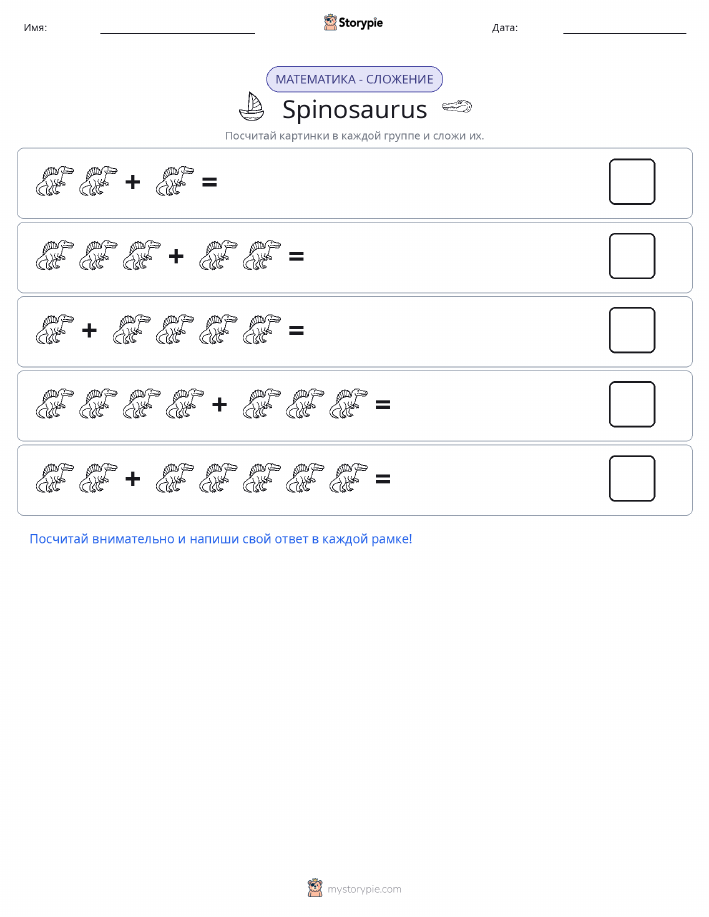Select the answer box in the third row

[632, 330]
